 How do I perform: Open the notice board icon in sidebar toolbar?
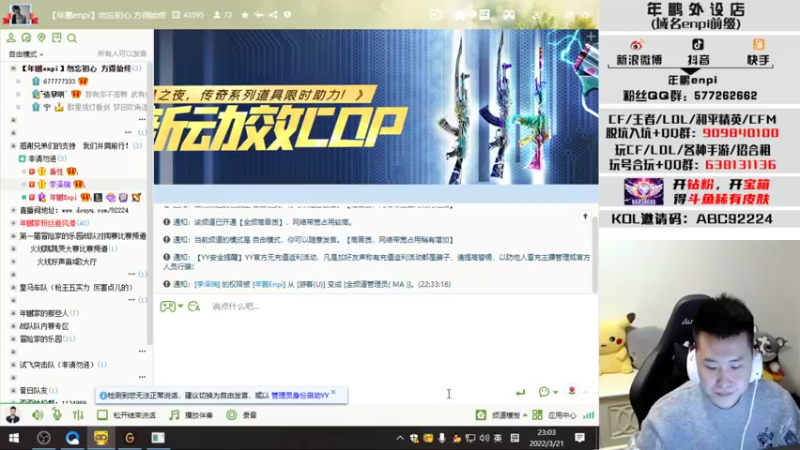click(x=57, y=38)
